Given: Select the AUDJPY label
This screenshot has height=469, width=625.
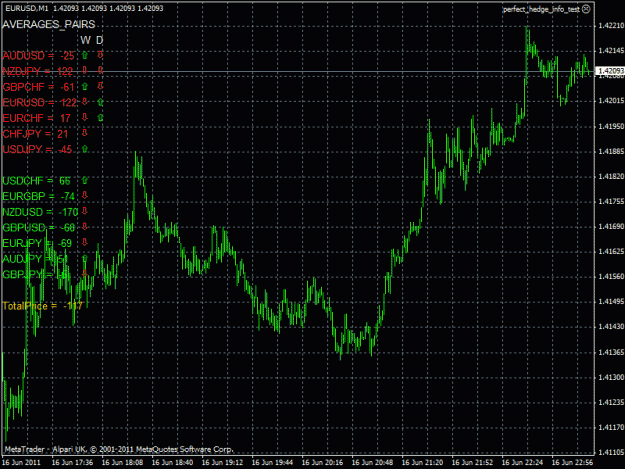Looking at the screenshot, I should pos(35,259).
